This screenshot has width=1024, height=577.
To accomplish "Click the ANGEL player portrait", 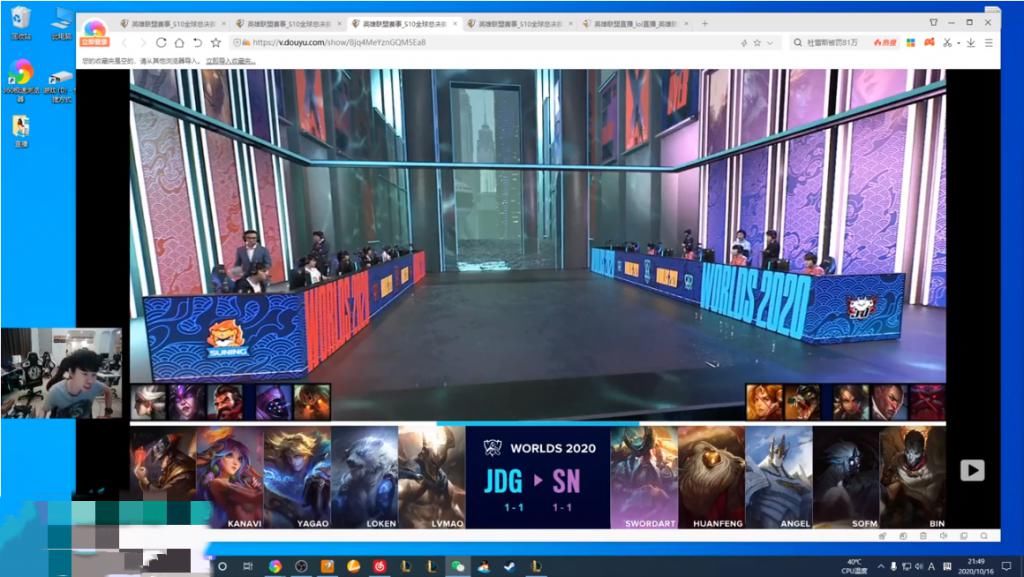I will click(x=778, y=477).
